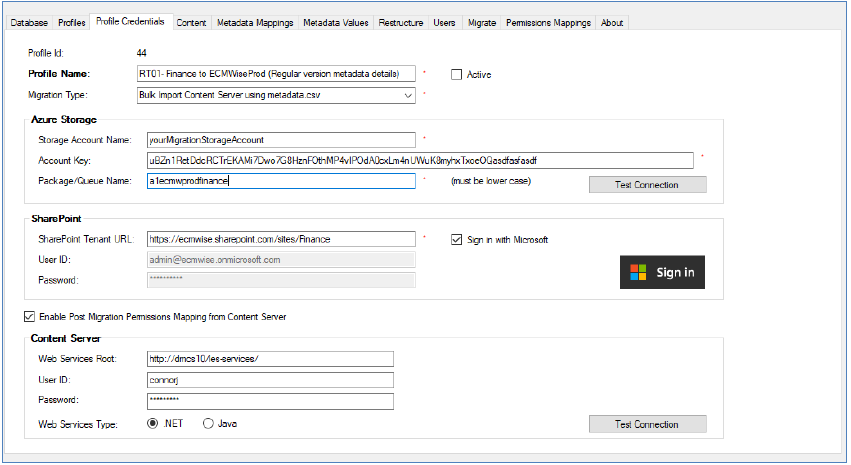This screenshot has height=465, width=851.
Task: Enable the Active checkbox
Action: (457, 74)
